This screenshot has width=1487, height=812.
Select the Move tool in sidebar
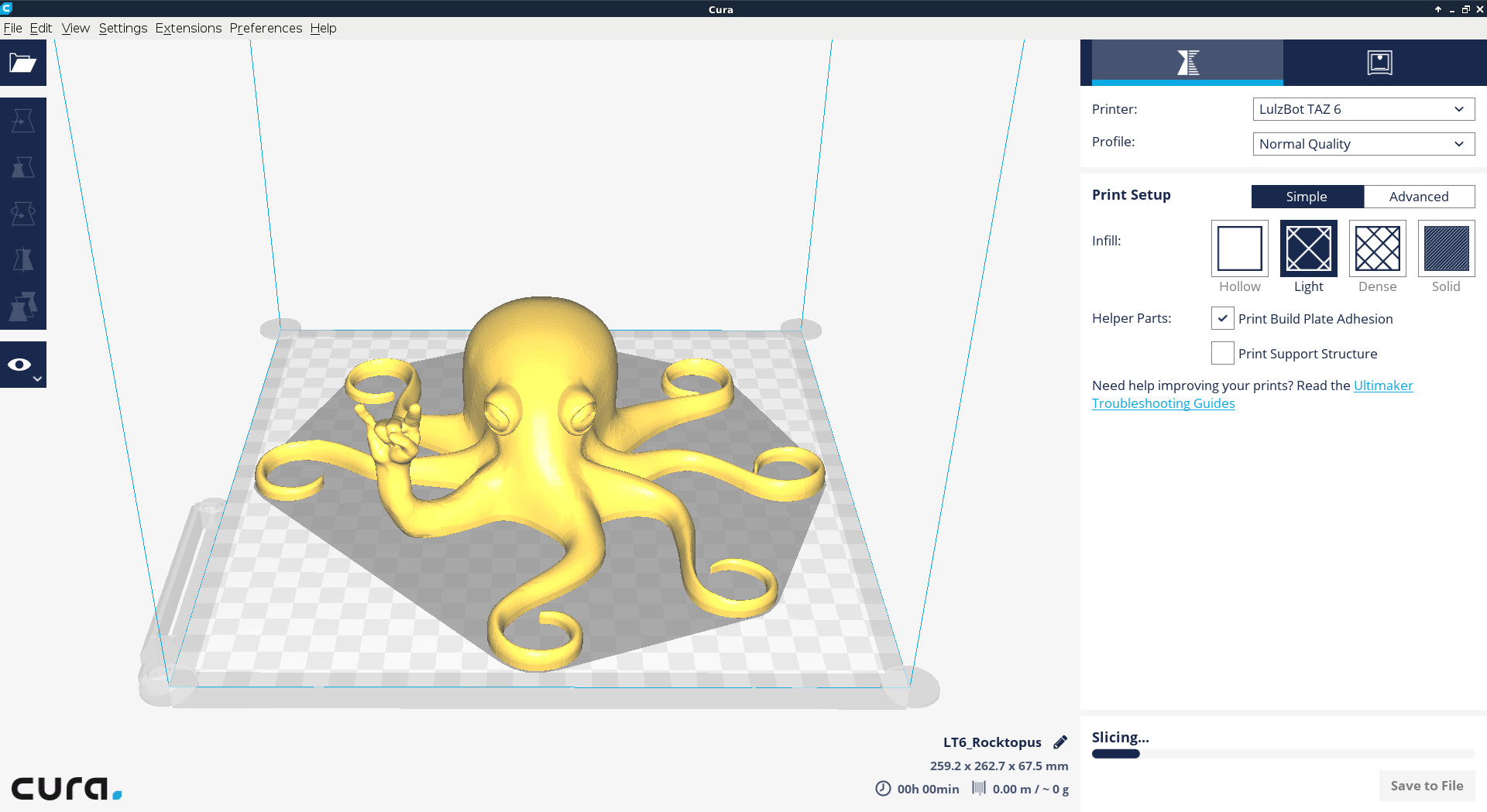pos(22,121)
